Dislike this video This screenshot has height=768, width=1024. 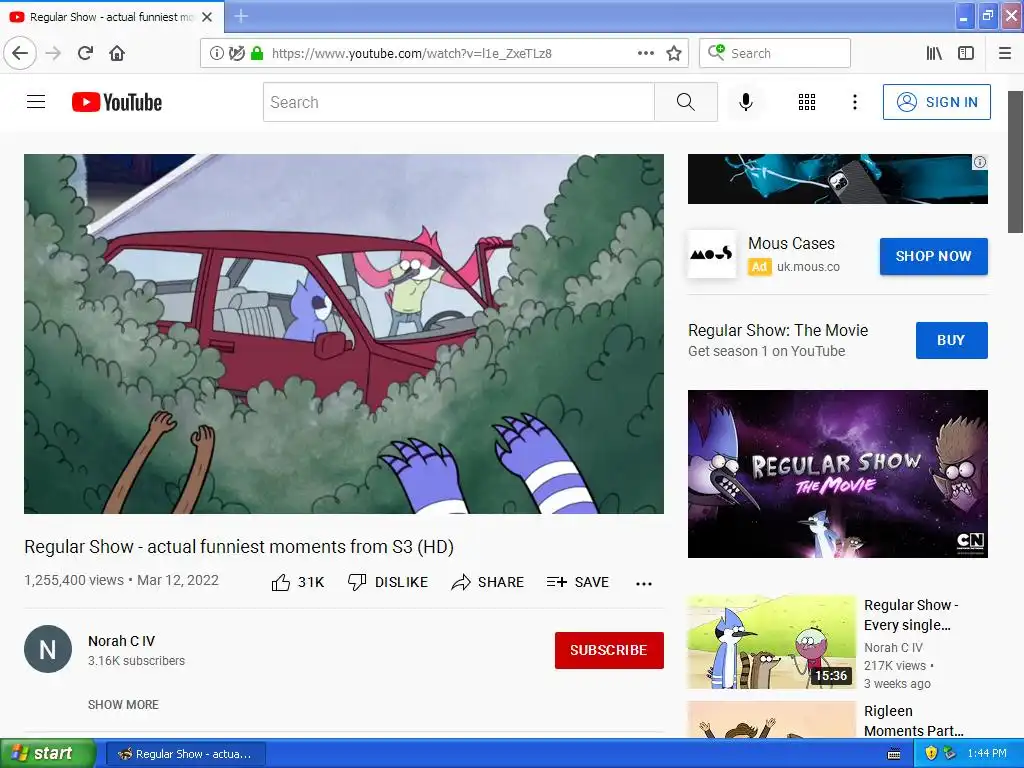coord(388,582)
